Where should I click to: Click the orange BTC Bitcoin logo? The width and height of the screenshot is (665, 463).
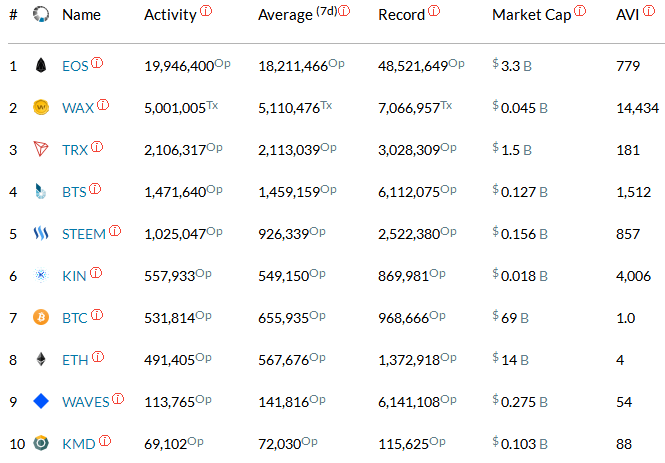coord(41,317)
